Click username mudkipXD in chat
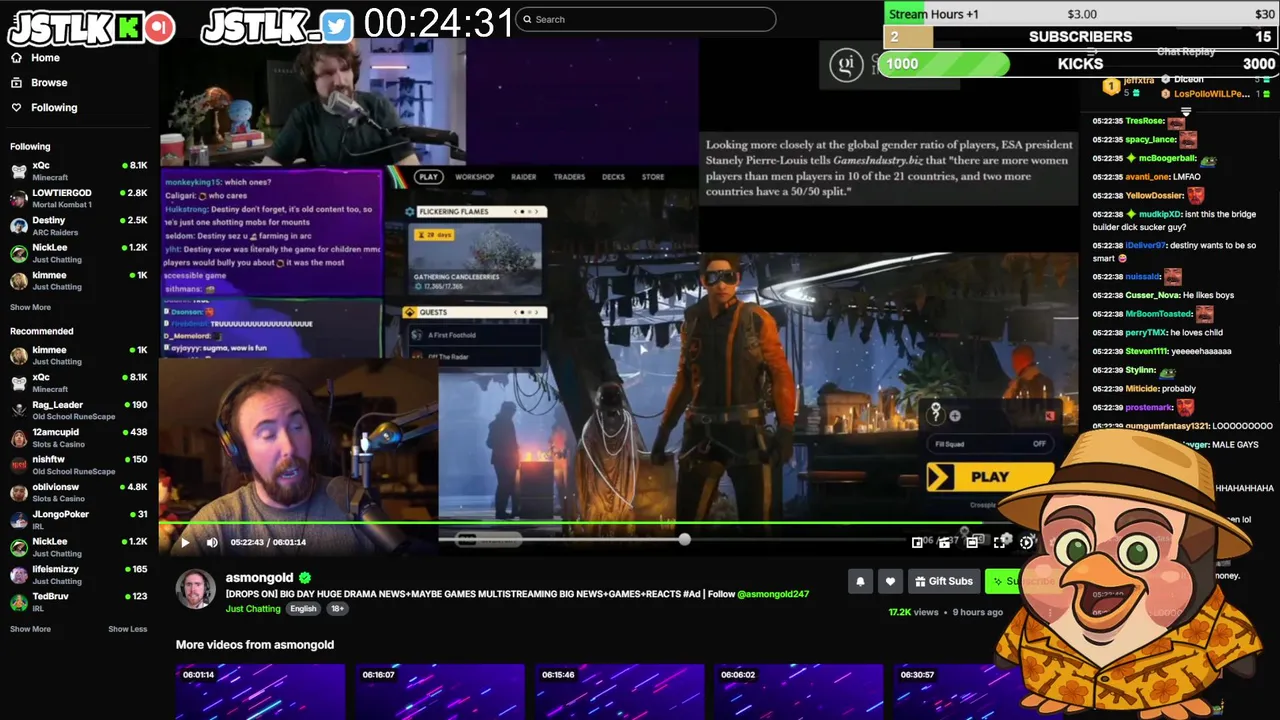The image size is (1280, 720). click(x=1160, y=214)
